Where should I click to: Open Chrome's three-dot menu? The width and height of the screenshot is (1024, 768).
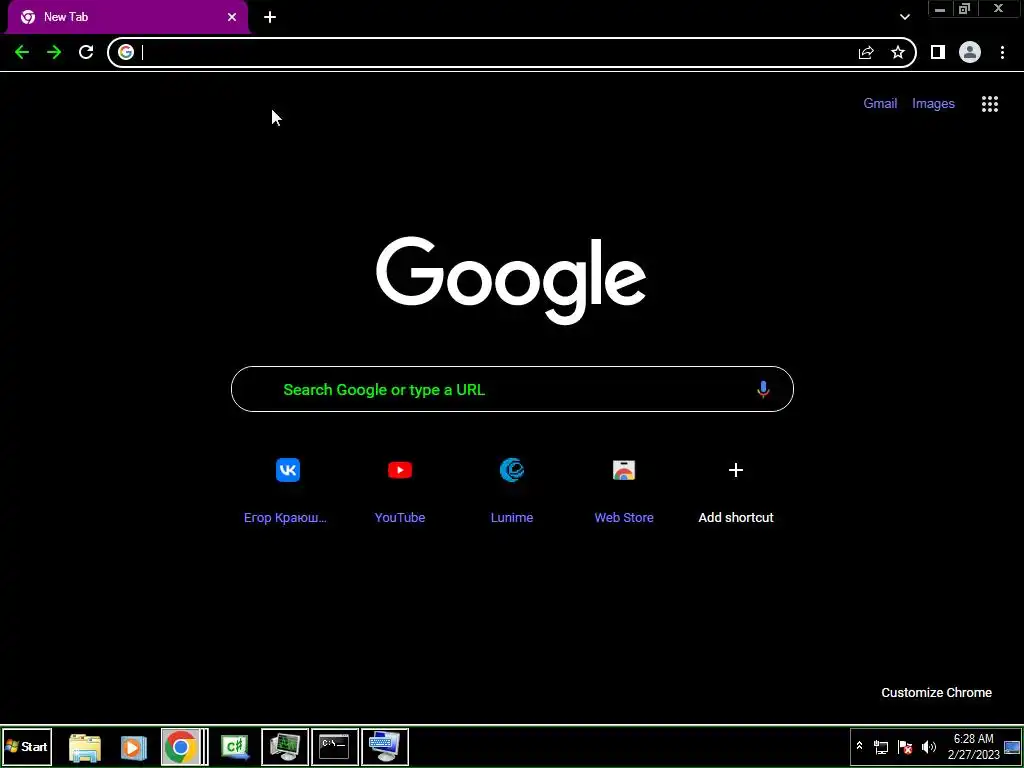coord(1002,52)
